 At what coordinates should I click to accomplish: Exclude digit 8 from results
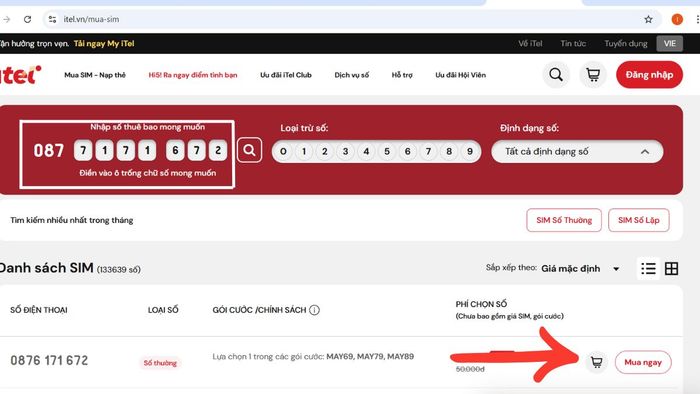(449, 152)
